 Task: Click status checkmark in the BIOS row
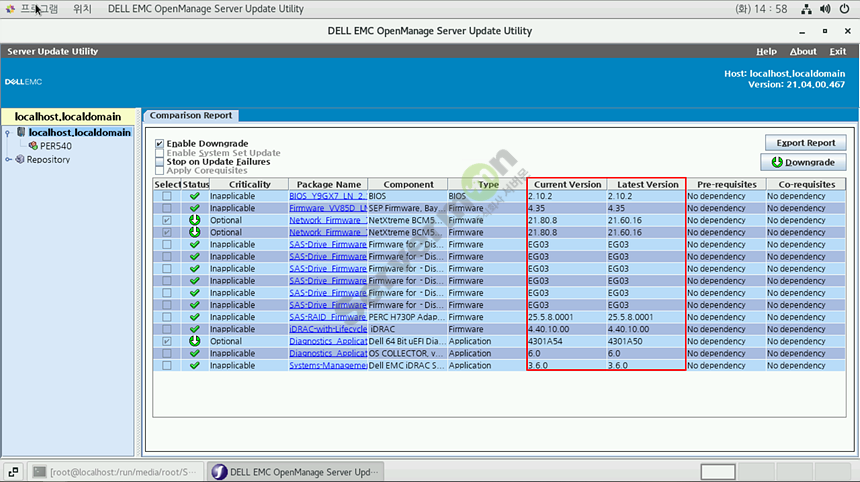pyautogui.click(x=195, y=196)
